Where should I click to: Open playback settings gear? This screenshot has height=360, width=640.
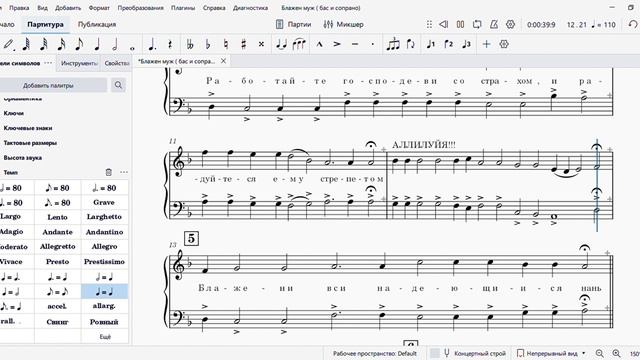tap(510, 24)
